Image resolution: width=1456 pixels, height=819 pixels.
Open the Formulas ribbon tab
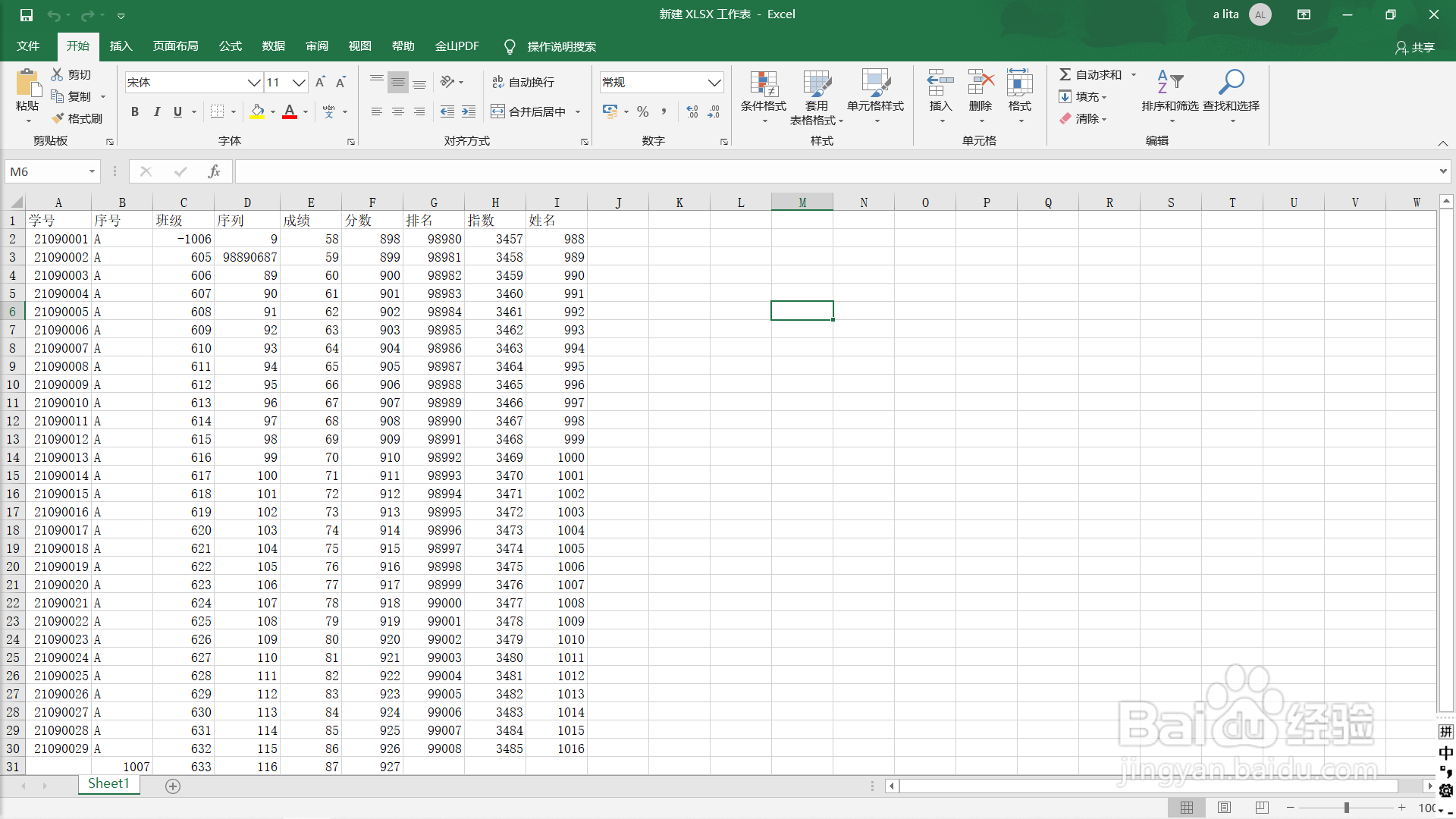coord(230,46)
